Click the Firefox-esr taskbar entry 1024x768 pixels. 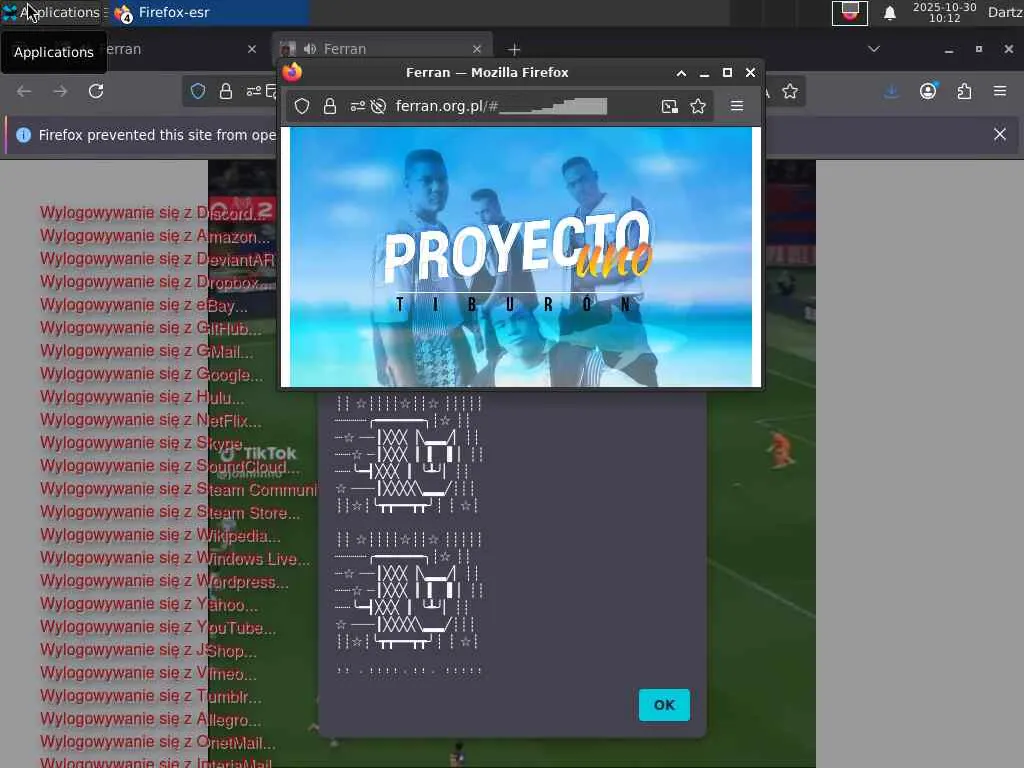[209, 12]
